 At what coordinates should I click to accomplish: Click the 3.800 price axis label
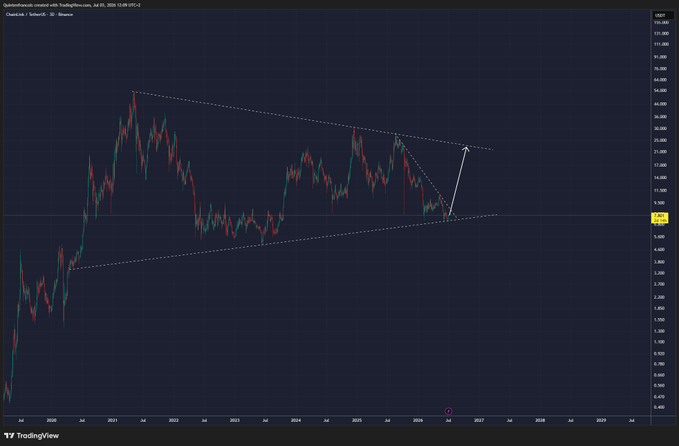coord(660,262)
